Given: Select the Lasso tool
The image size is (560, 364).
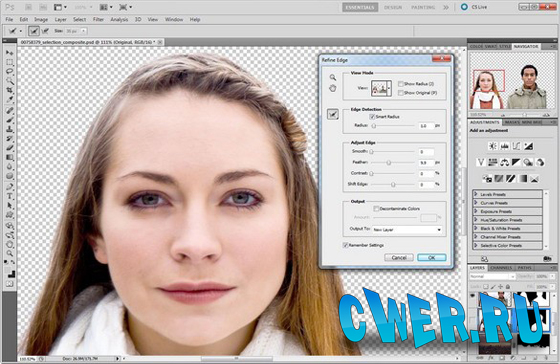Looking at the screenshot, I should 10,71.
